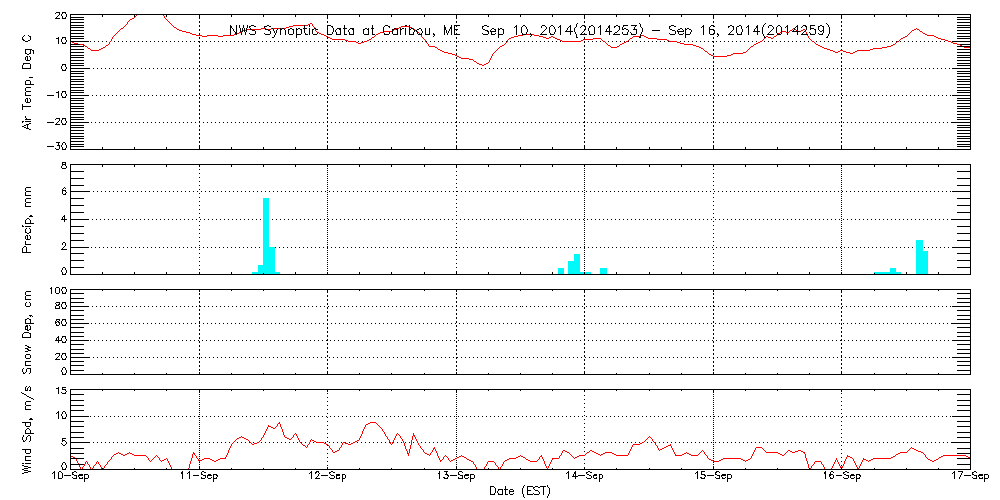Select the 16-Sep date tick label

click(x=842, y=477)
